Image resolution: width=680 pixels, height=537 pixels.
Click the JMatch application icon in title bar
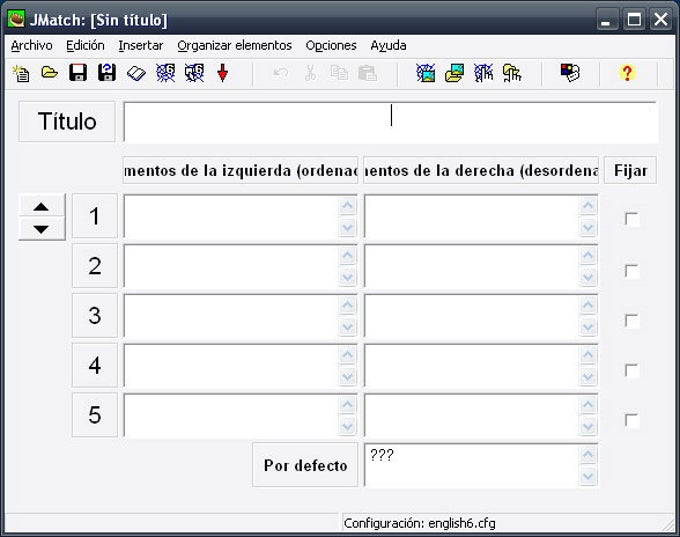point(16,20)
